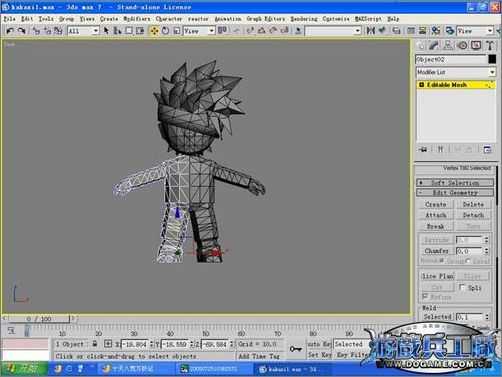Open the Modify command panel tab
Viewport: 502px width, 377px height.
coord(434,45)
